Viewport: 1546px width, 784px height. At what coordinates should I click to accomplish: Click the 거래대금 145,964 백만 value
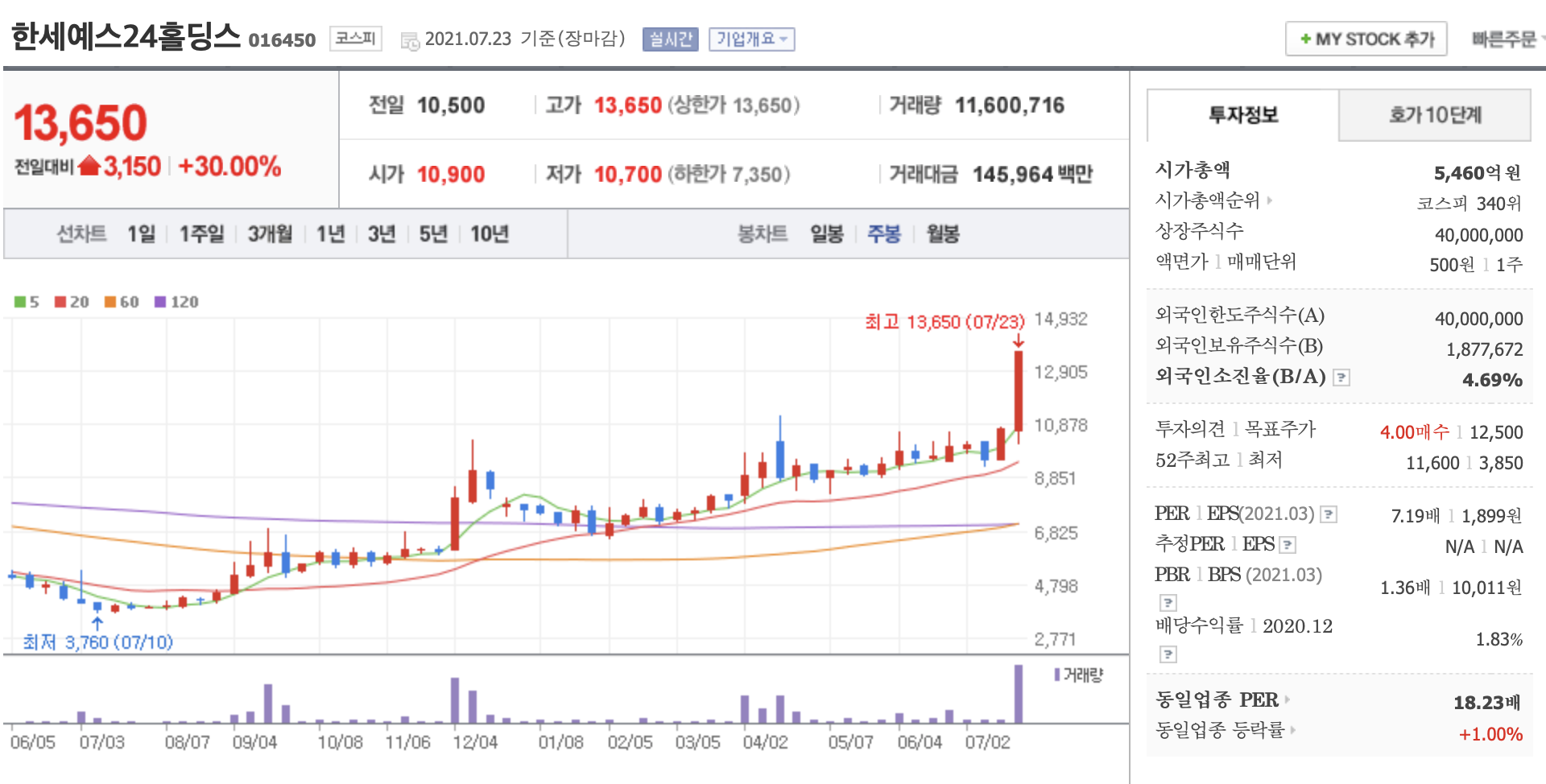pyautogui.click(x=1032, y=175)
